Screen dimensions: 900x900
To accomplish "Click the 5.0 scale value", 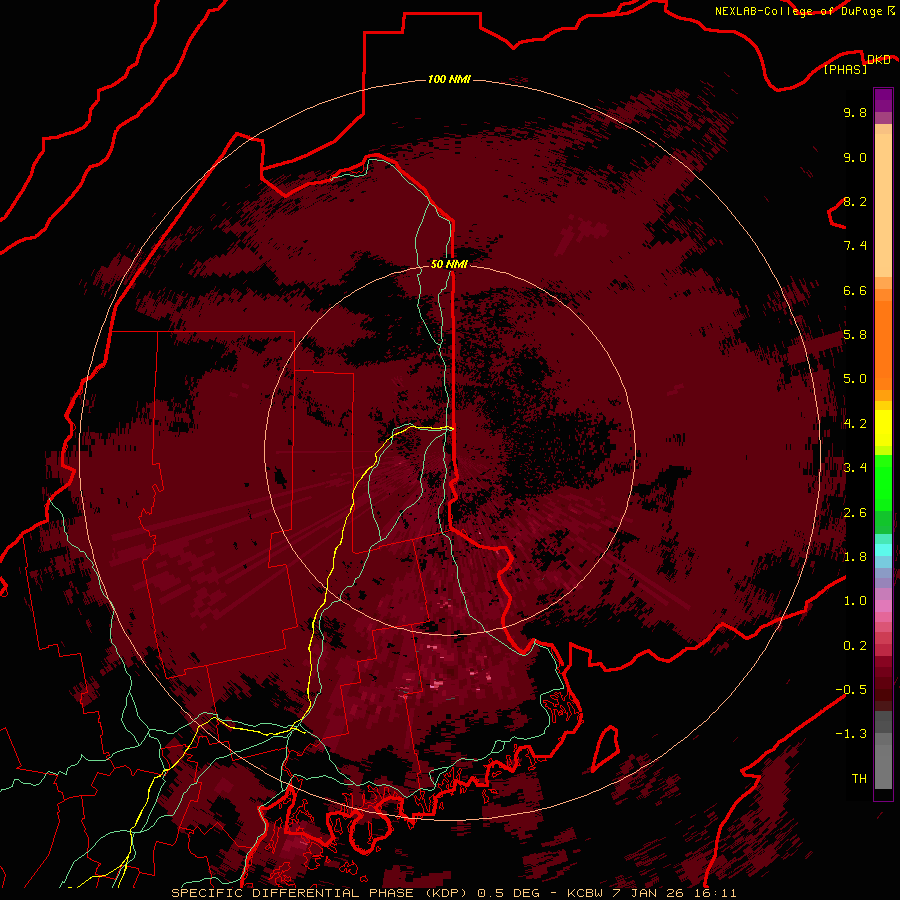I will (855, 379).
